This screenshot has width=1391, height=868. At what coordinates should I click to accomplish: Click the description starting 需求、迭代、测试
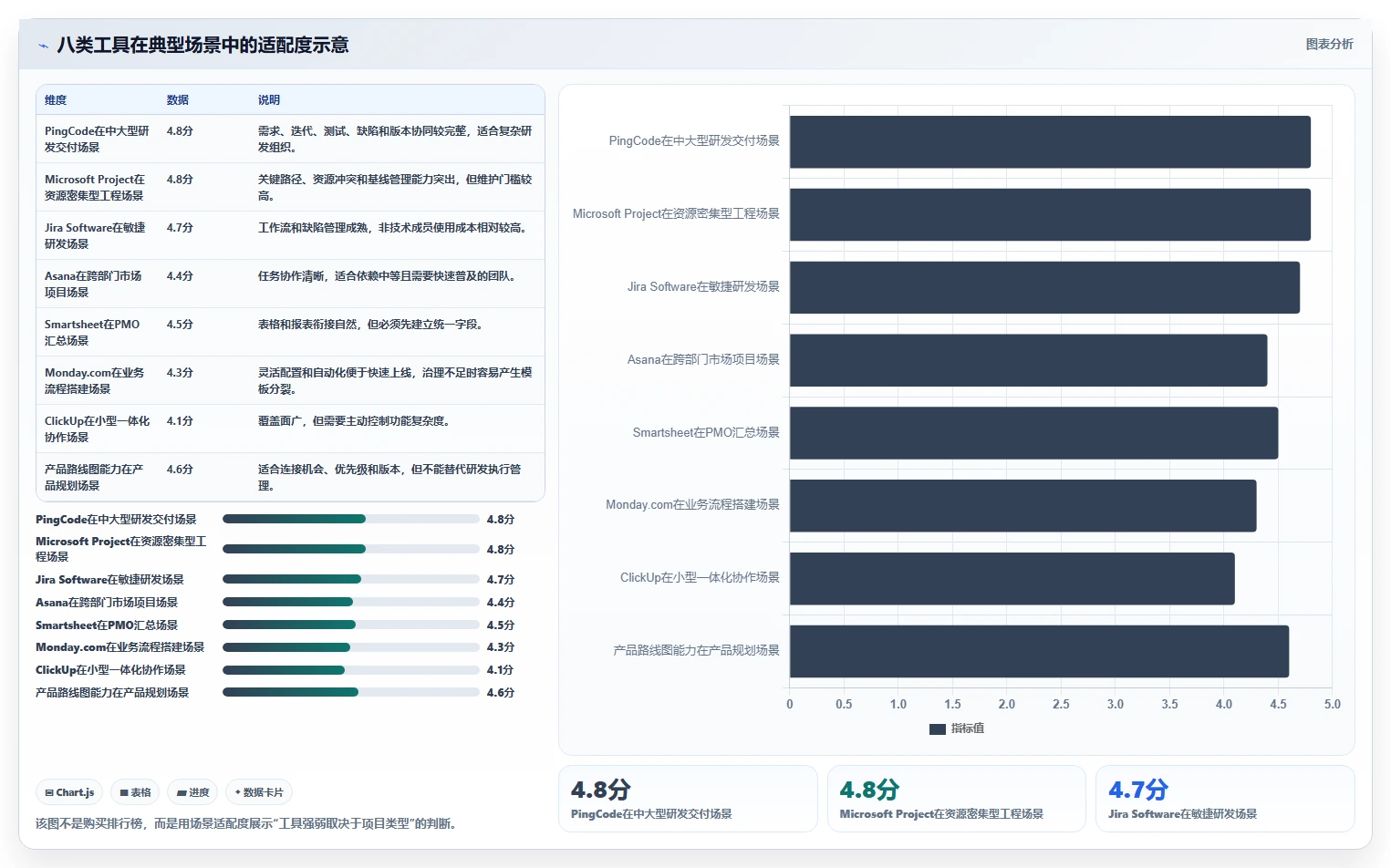[395, 139]
